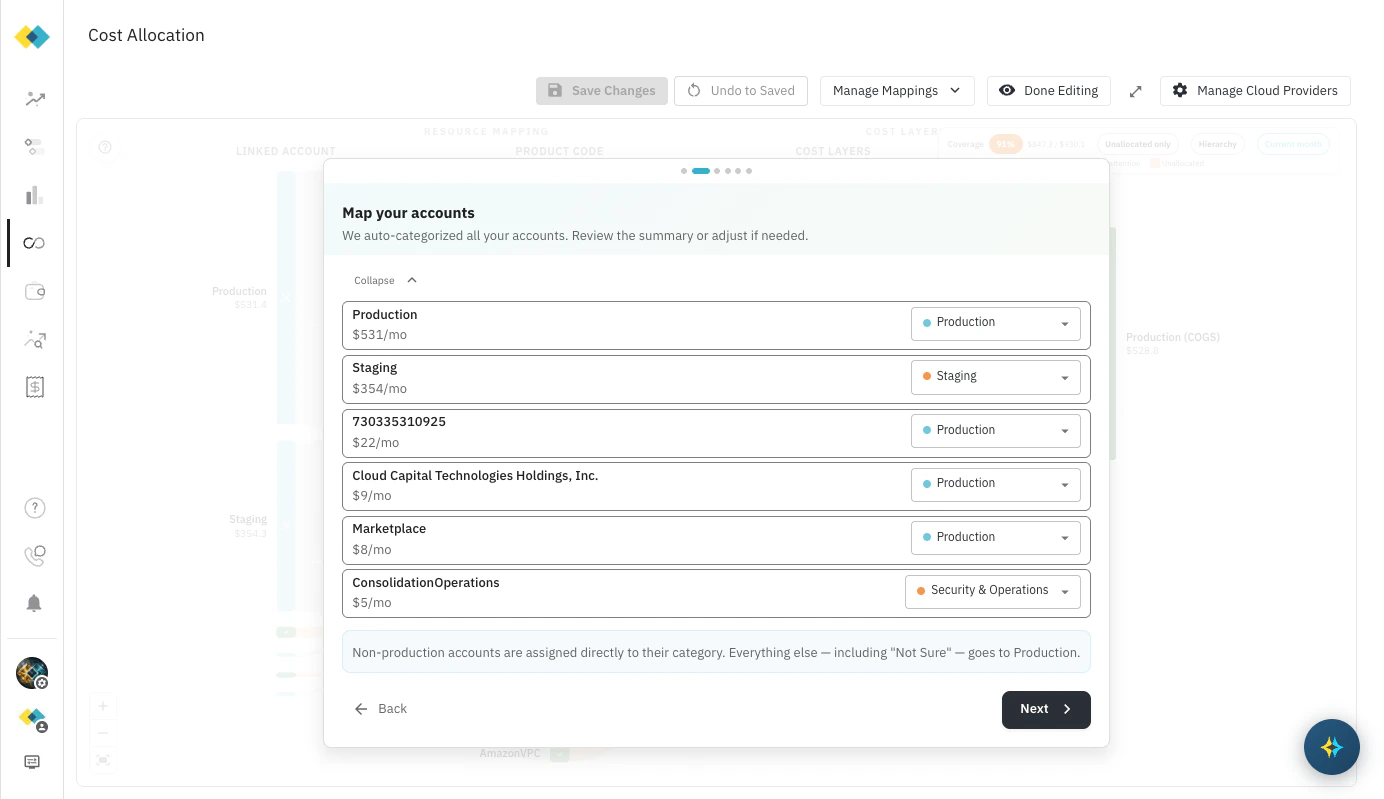The height and width of the screenshot is (799, 1384).
Task: Click the zoom in plus control on canvas
Action: [x=103, y=706]
